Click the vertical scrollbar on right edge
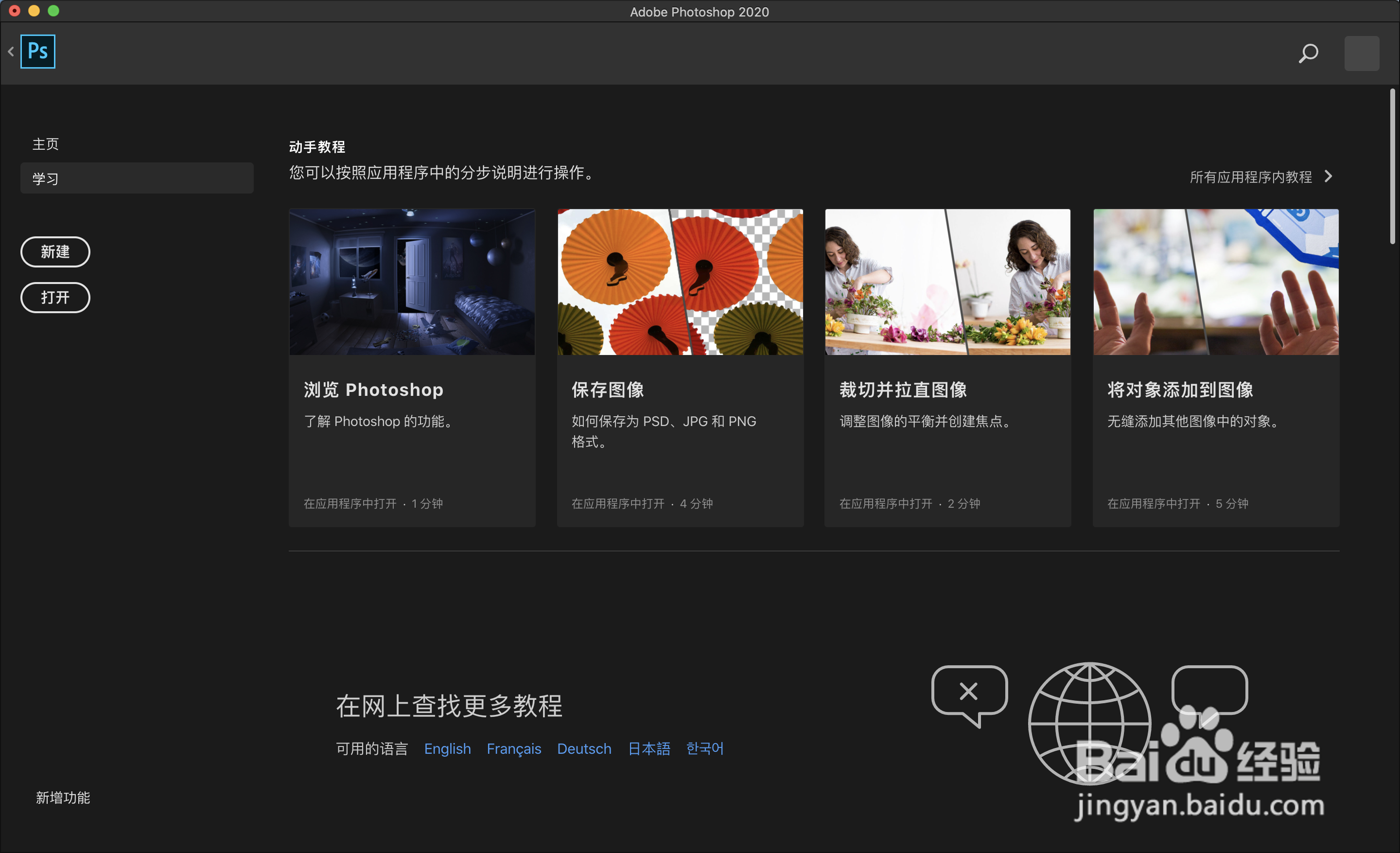1400x853 pixels. click(x=1392, y=166)
